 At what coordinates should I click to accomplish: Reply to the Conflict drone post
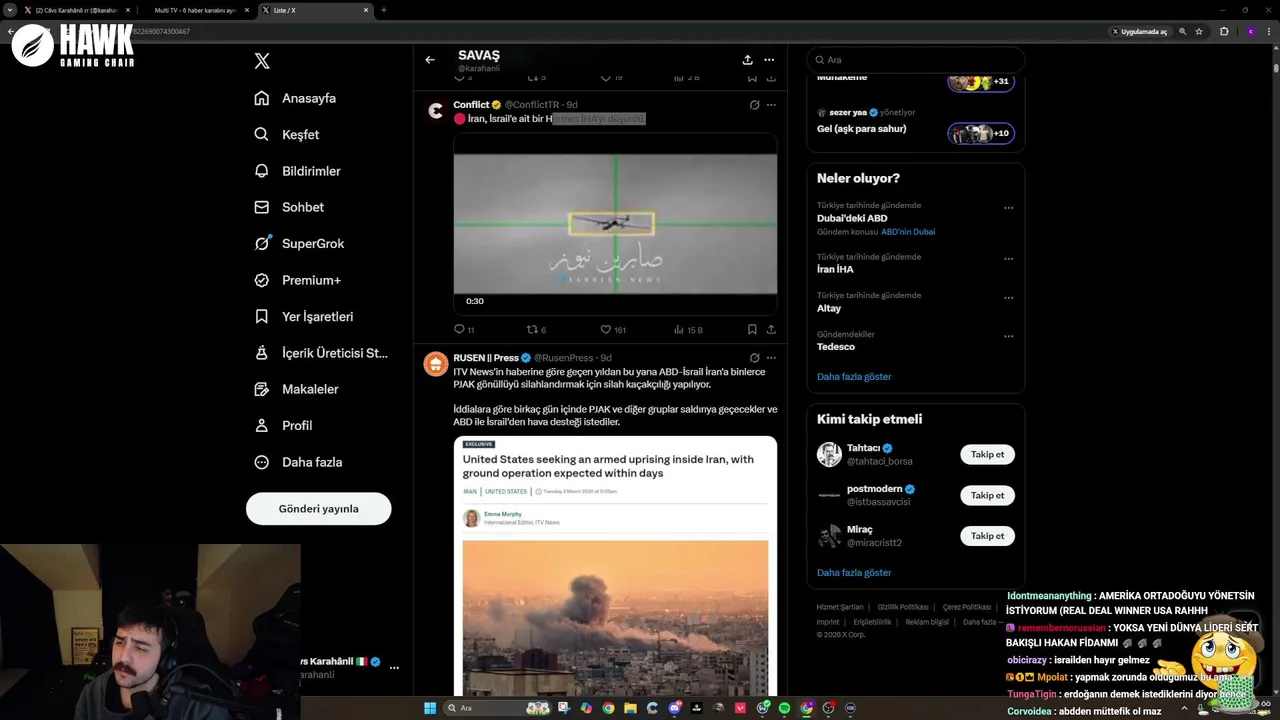coord(460,329)
